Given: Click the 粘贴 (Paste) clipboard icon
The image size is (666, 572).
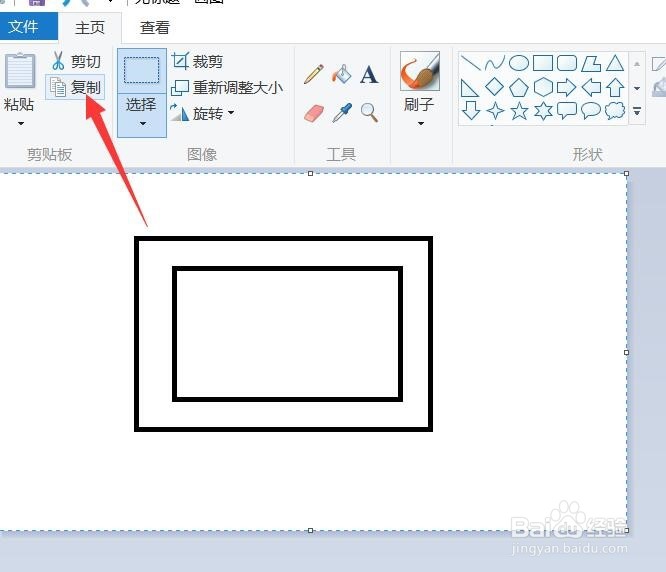Looking at the screenshot, I should click(x=20, y=71).
